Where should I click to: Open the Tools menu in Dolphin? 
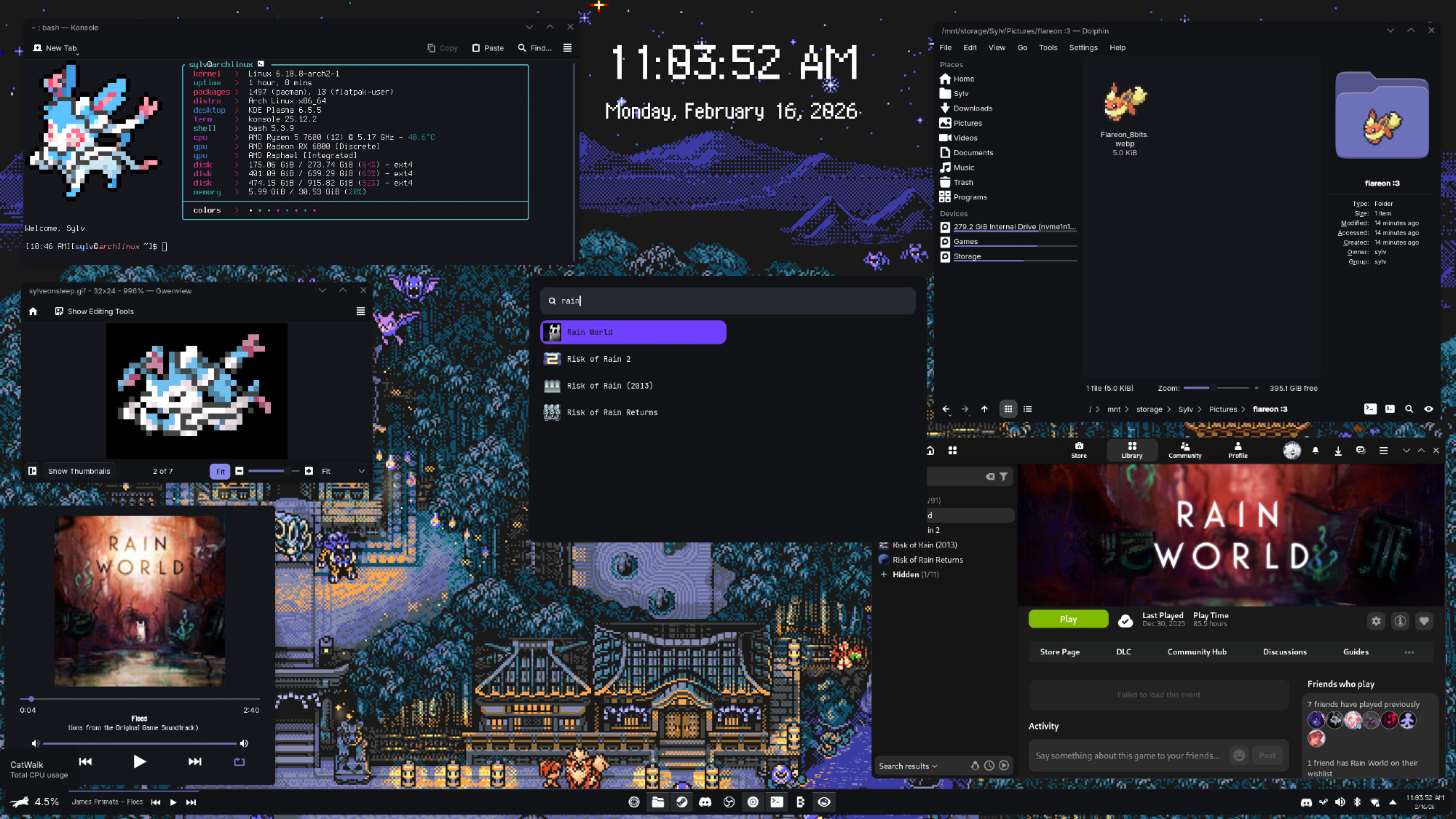(x=1048, y=47)
